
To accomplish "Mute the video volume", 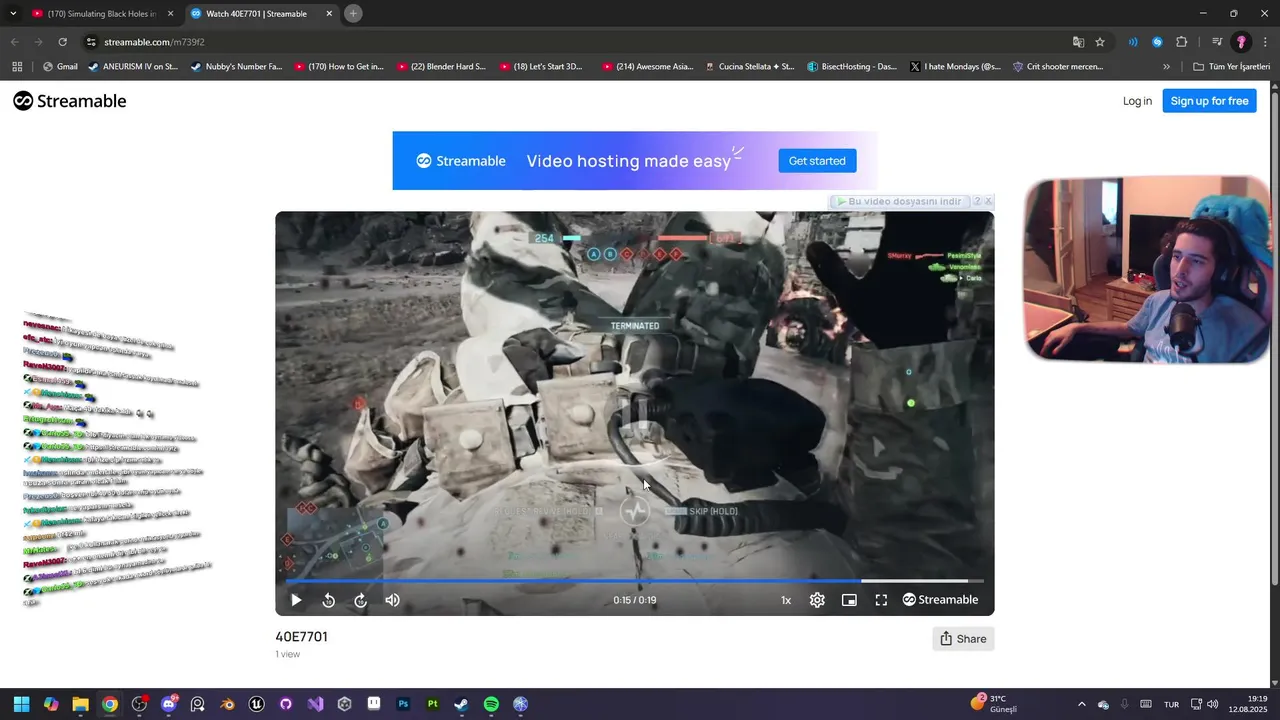I will 392,600.
